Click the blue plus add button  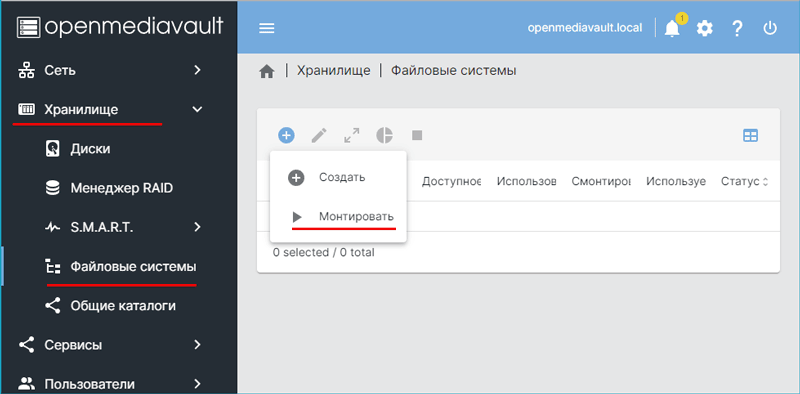tap(286, 135)
